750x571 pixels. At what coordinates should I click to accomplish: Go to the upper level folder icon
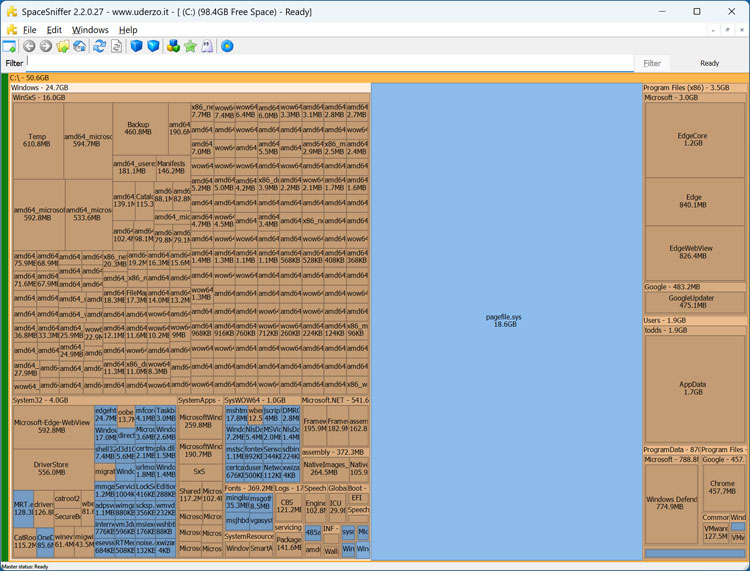[63, 46]
